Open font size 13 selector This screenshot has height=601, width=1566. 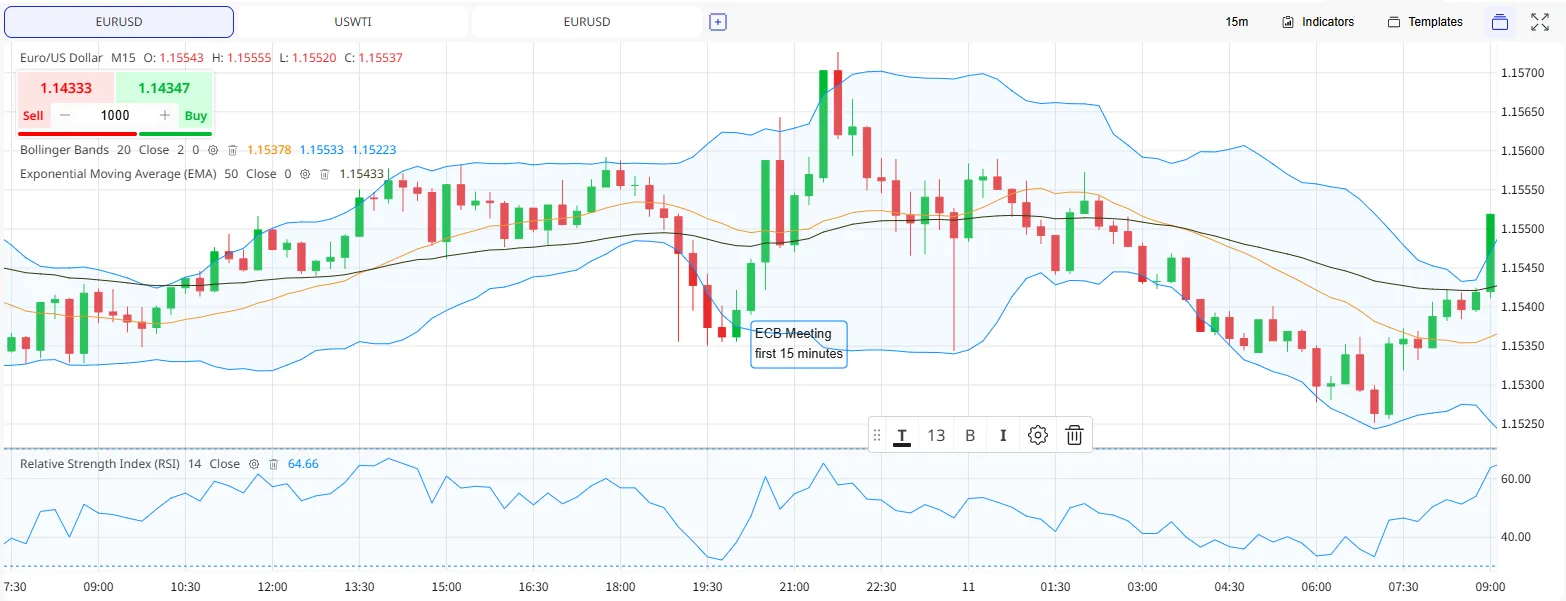[936, 435]
